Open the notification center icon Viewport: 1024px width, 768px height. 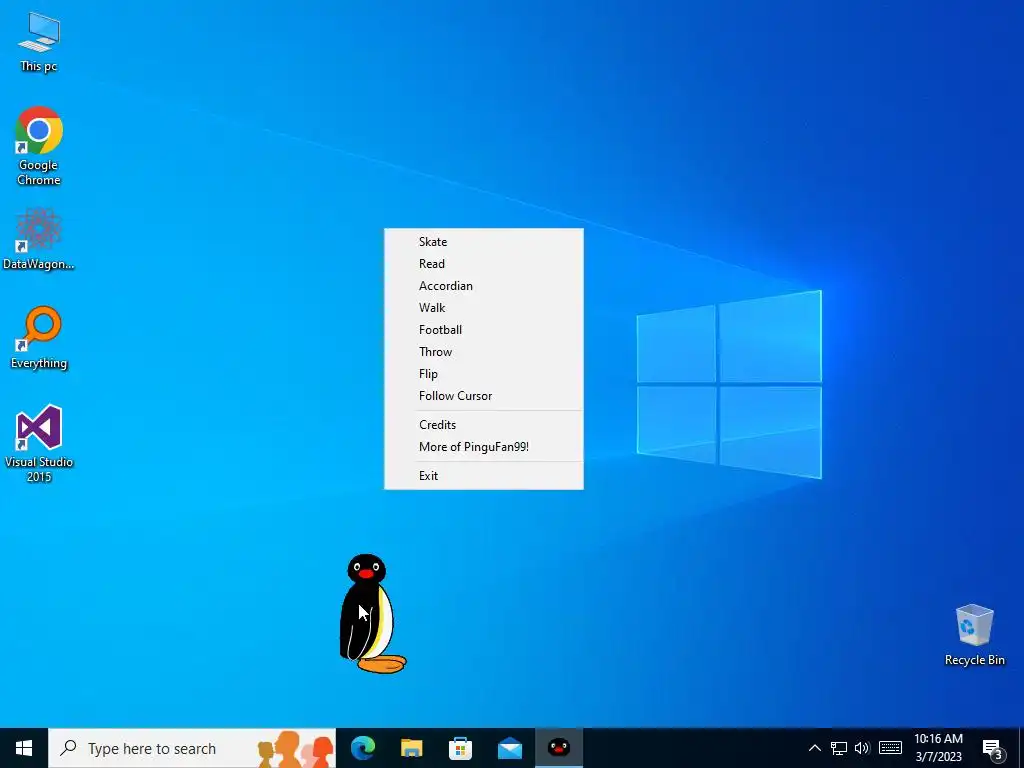pyautogui.click(x=993, y=749)
